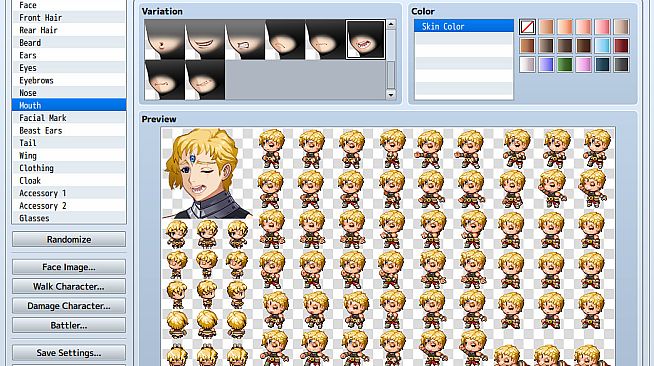654x366 pixels.
Task: Select the Beard part category
Action: [x=69, y=43]
